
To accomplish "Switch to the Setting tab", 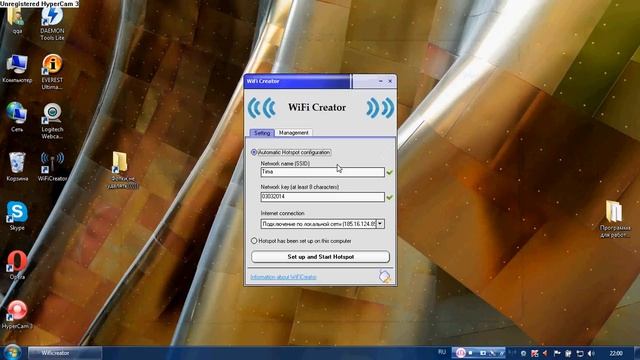I will click(x=262, y=133).
